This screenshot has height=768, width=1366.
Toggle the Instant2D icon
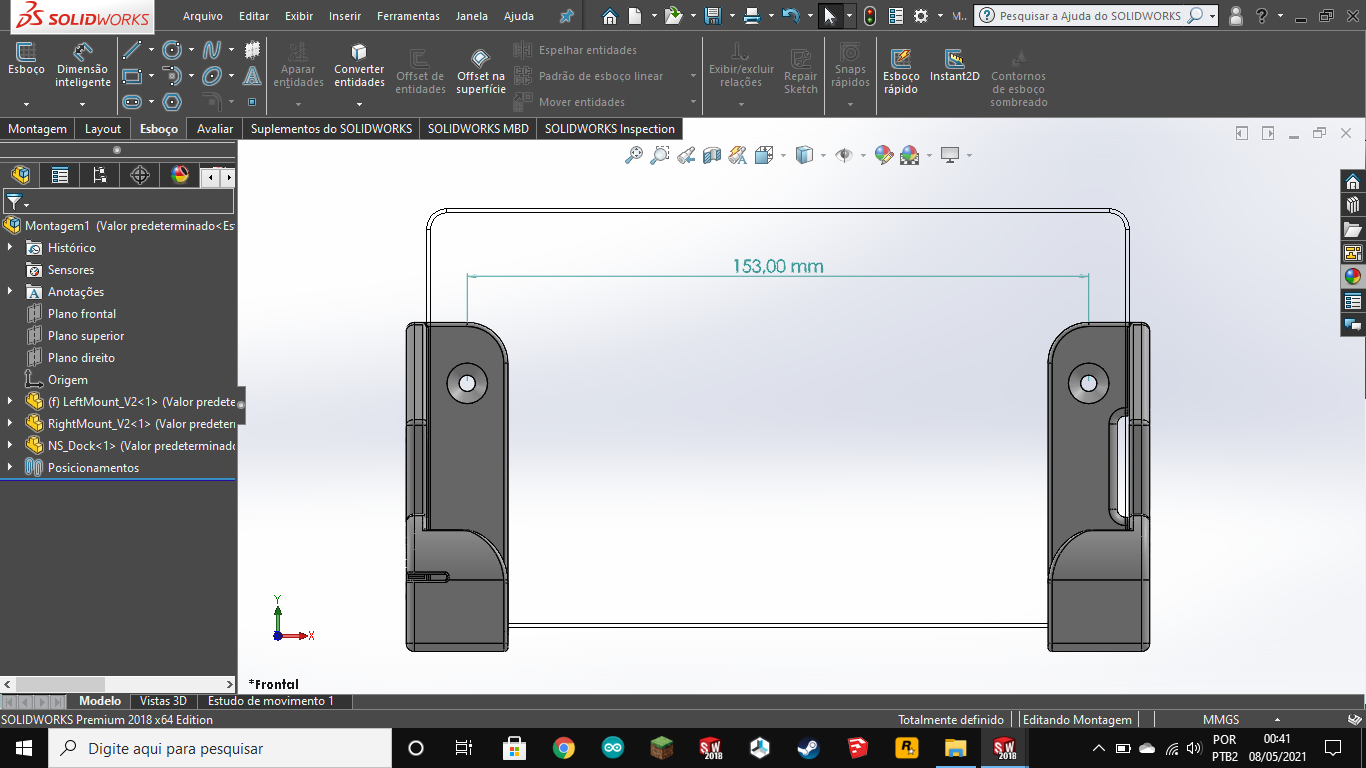tap(954, 65)
